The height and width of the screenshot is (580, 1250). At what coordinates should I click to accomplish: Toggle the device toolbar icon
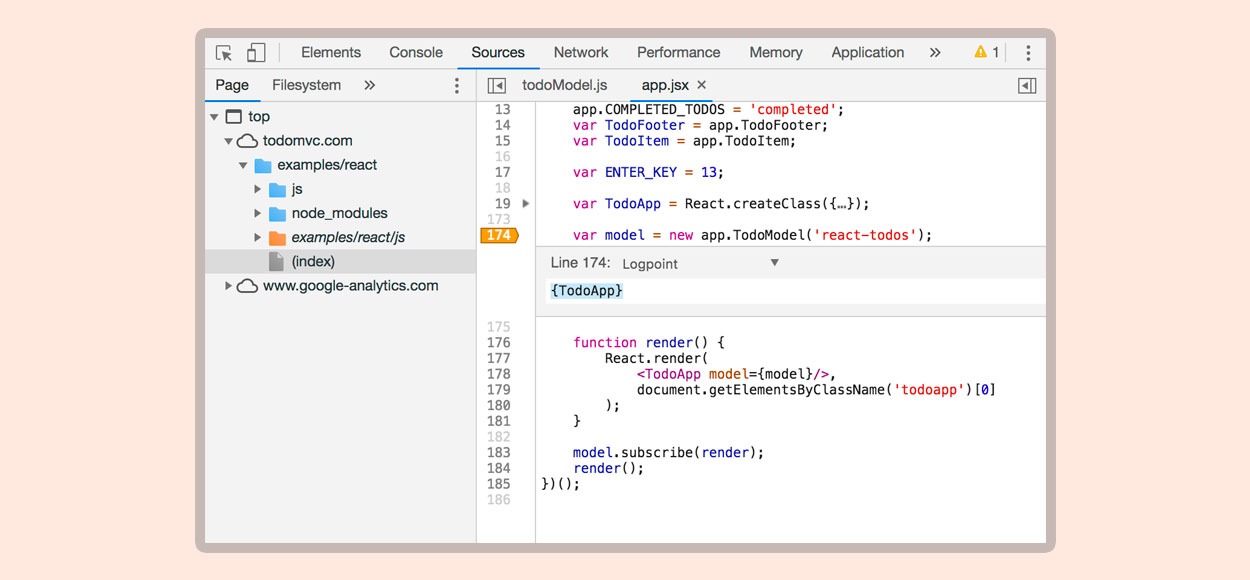coord(256,53)
